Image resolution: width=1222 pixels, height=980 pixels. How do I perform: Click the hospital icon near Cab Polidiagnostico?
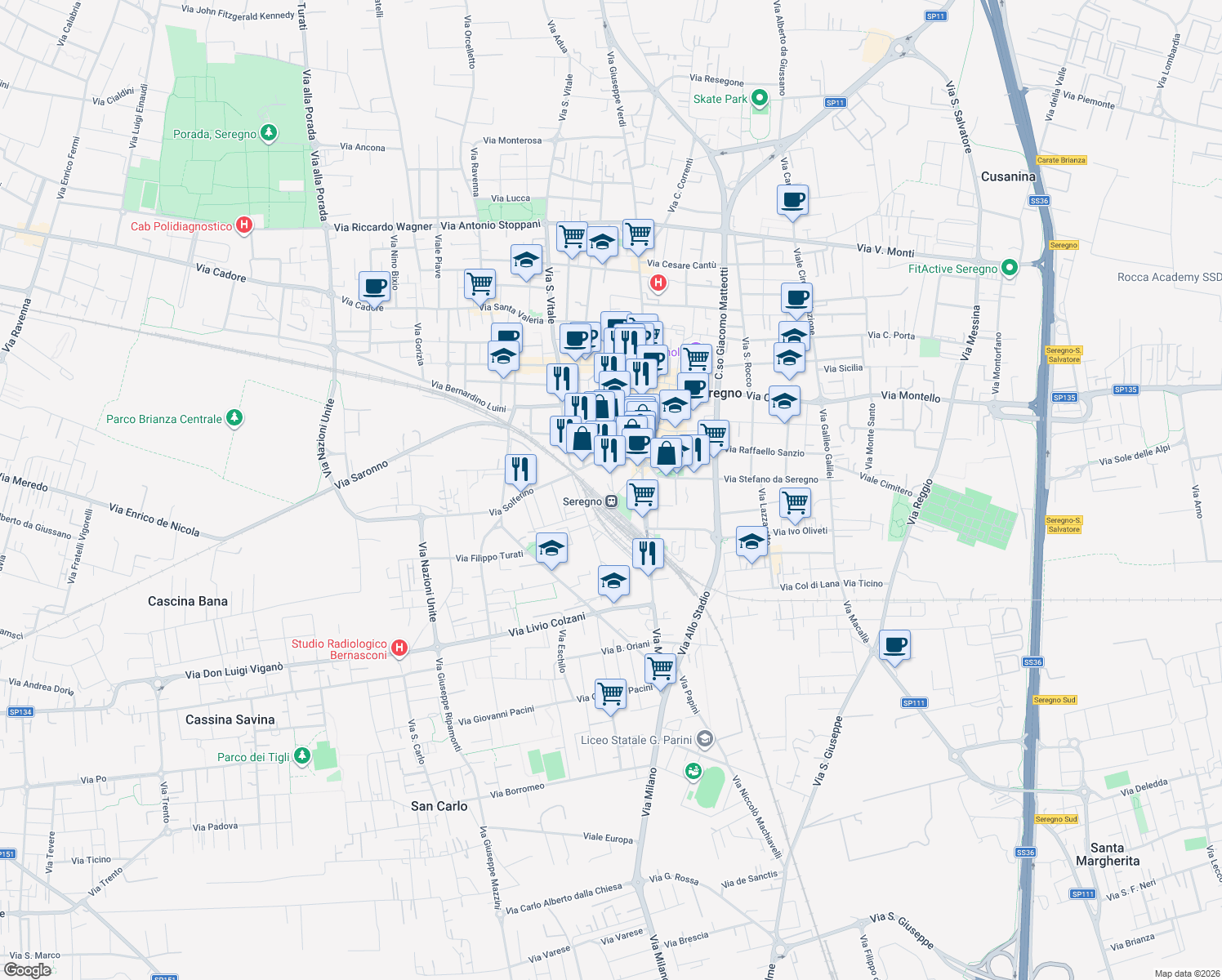243,225
